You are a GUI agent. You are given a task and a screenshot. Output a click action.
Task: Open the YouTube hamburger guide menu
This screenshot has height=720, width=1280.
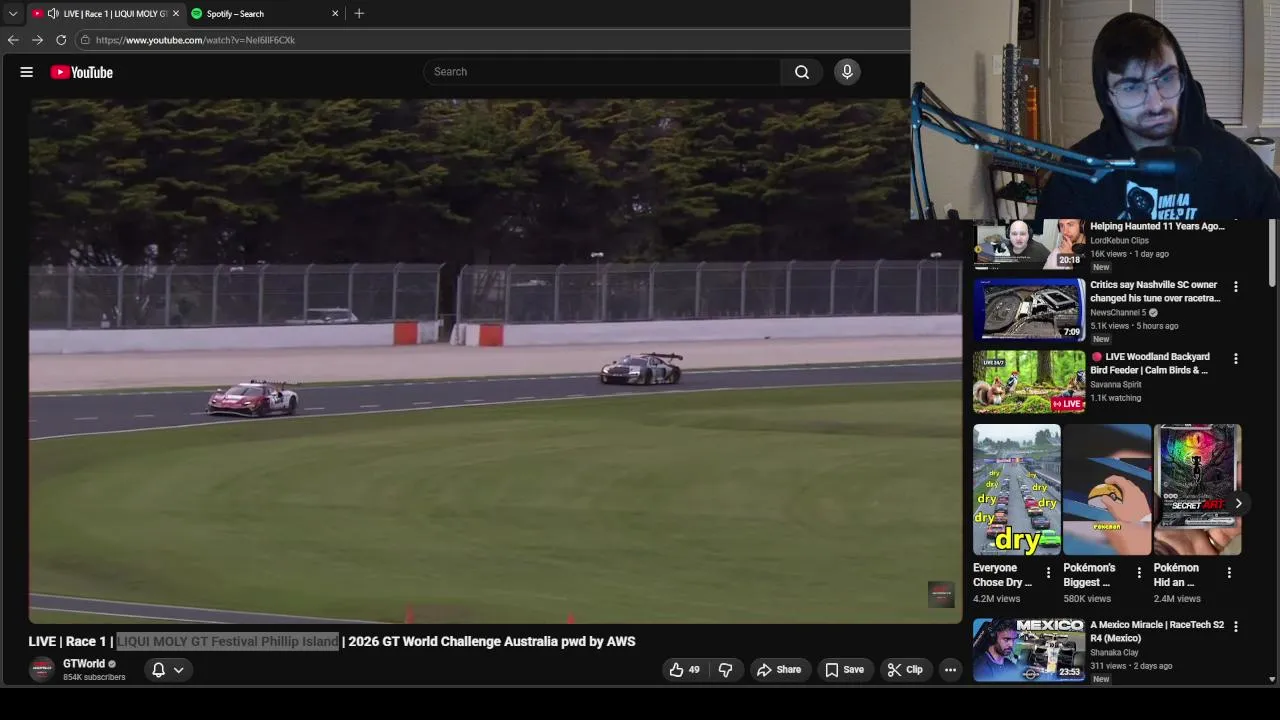27,72
